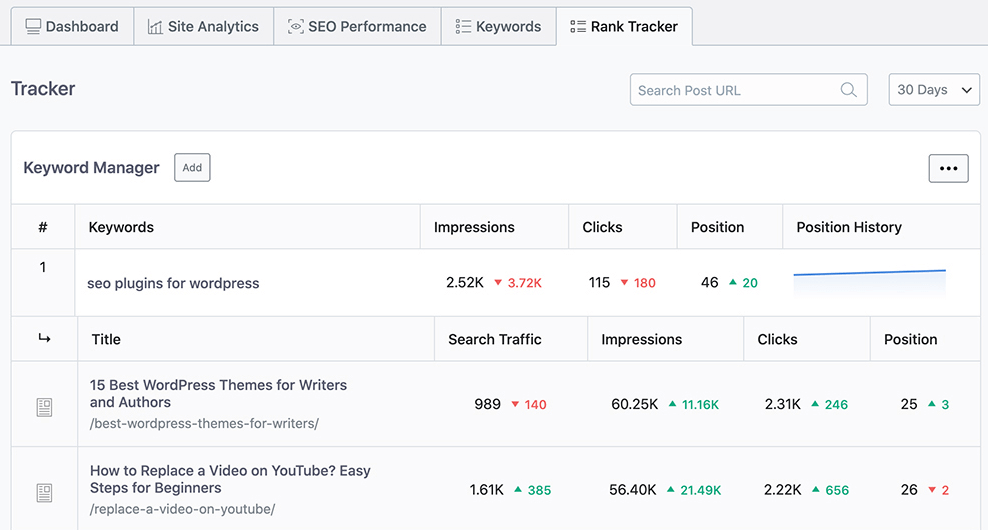Select keyword 'seo plugins for wordpress'

[173, 283]
